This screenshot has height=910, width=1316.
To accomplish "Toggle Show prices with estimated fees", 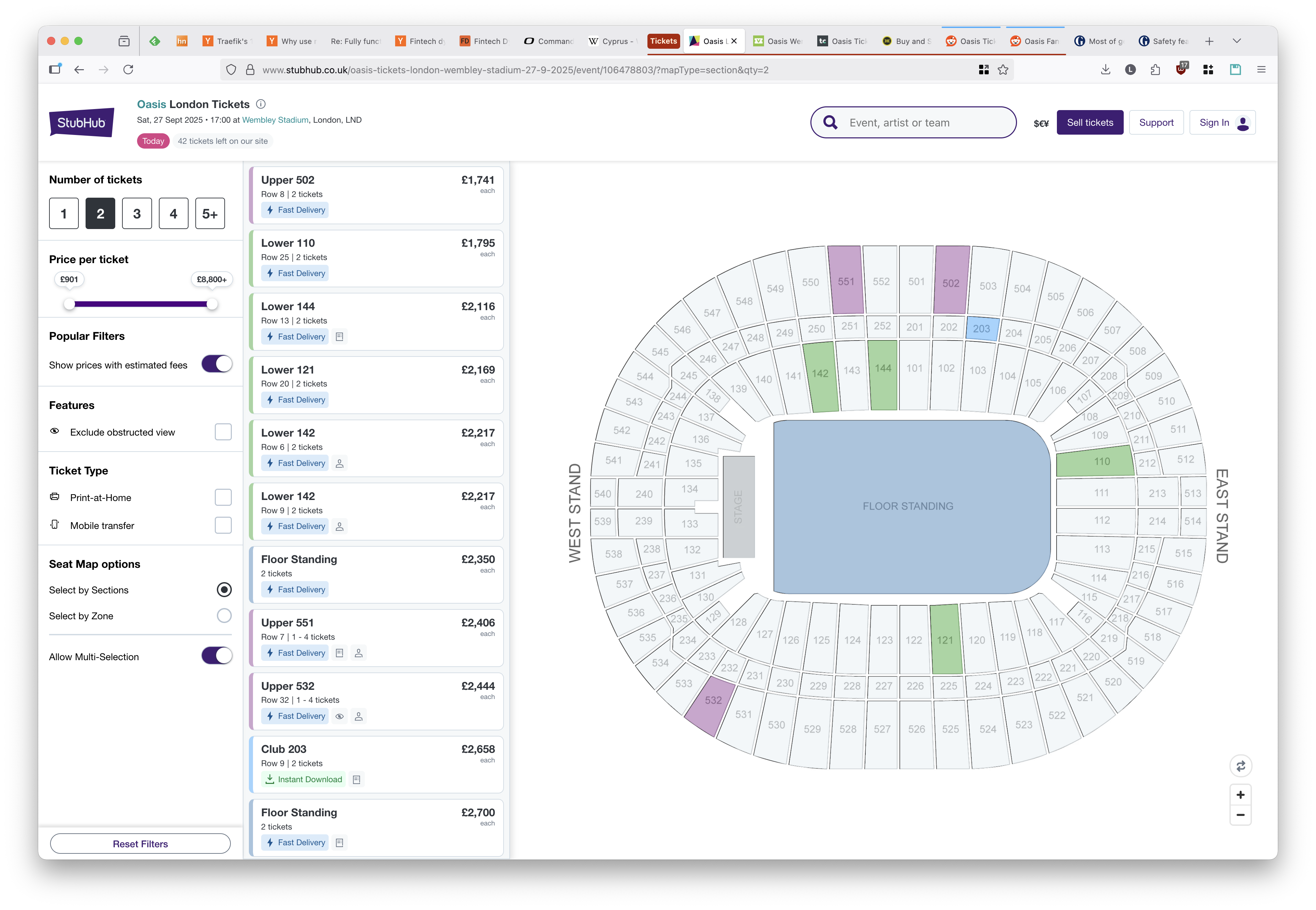I will pyautogui.click(x=217, y=364).
